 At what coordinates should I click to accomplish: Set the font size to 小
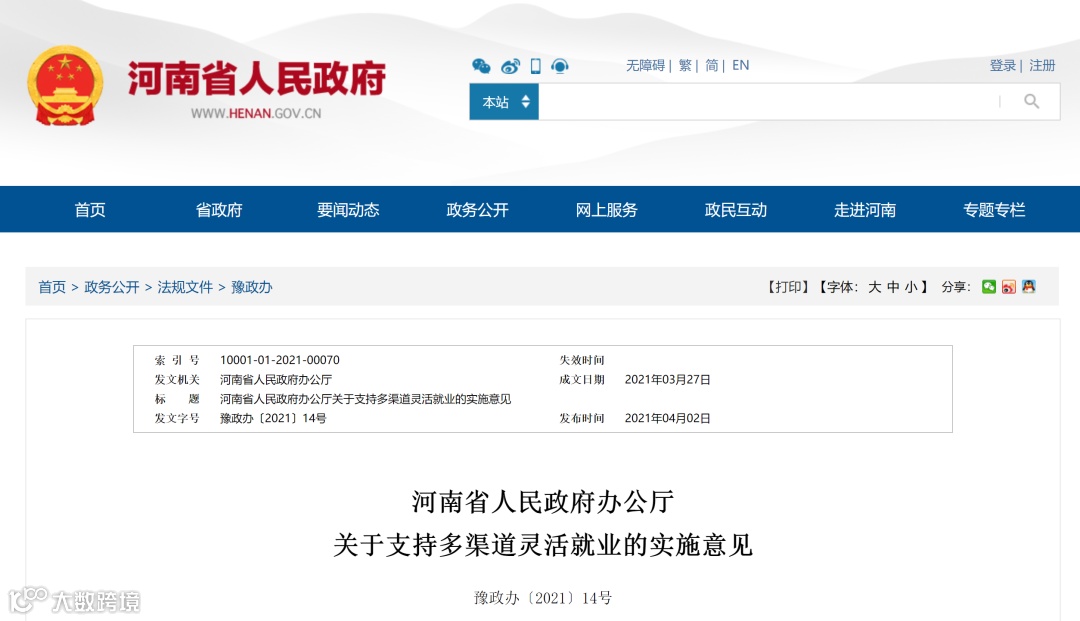point(911,287)
